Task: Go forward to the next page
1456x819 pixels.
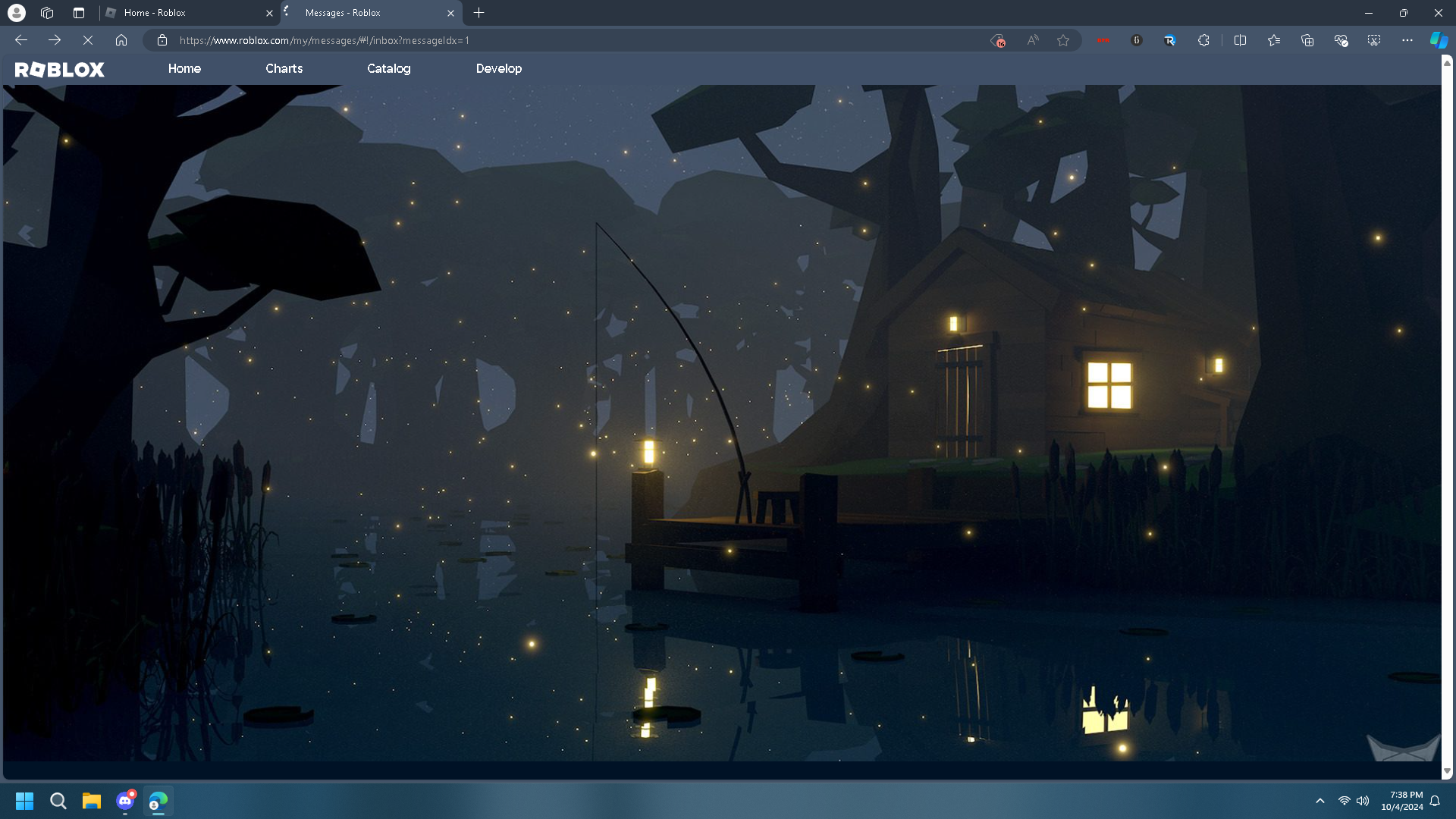Action: coord(55,40)
